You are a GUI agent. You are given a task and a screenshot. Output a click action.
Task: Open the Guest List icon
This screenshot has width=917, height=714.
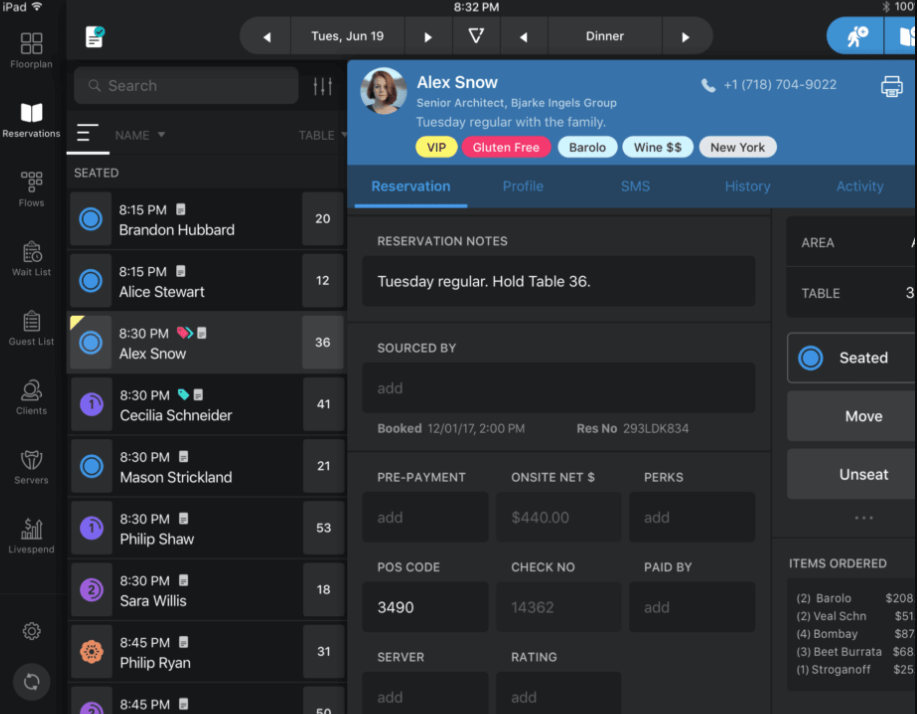coord(31,327)
